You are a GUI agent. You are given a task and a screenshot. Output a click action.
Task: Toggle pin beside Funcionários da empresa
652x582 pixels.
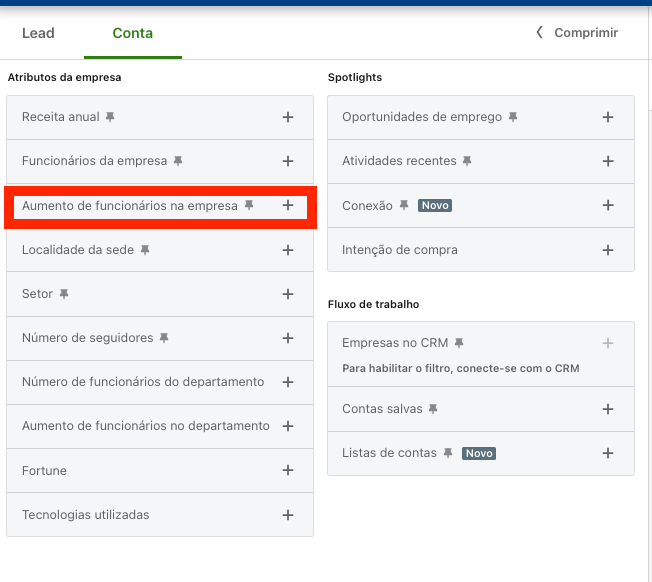click(178, 161)
